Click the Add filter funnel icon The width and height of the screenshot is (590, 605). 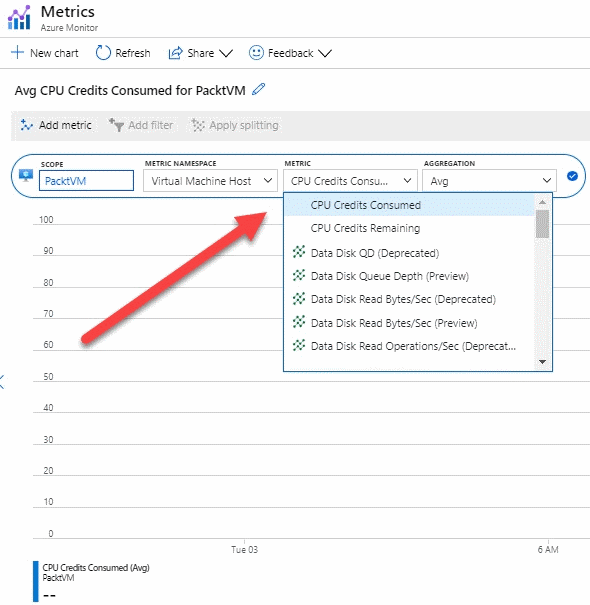point(116,125)
